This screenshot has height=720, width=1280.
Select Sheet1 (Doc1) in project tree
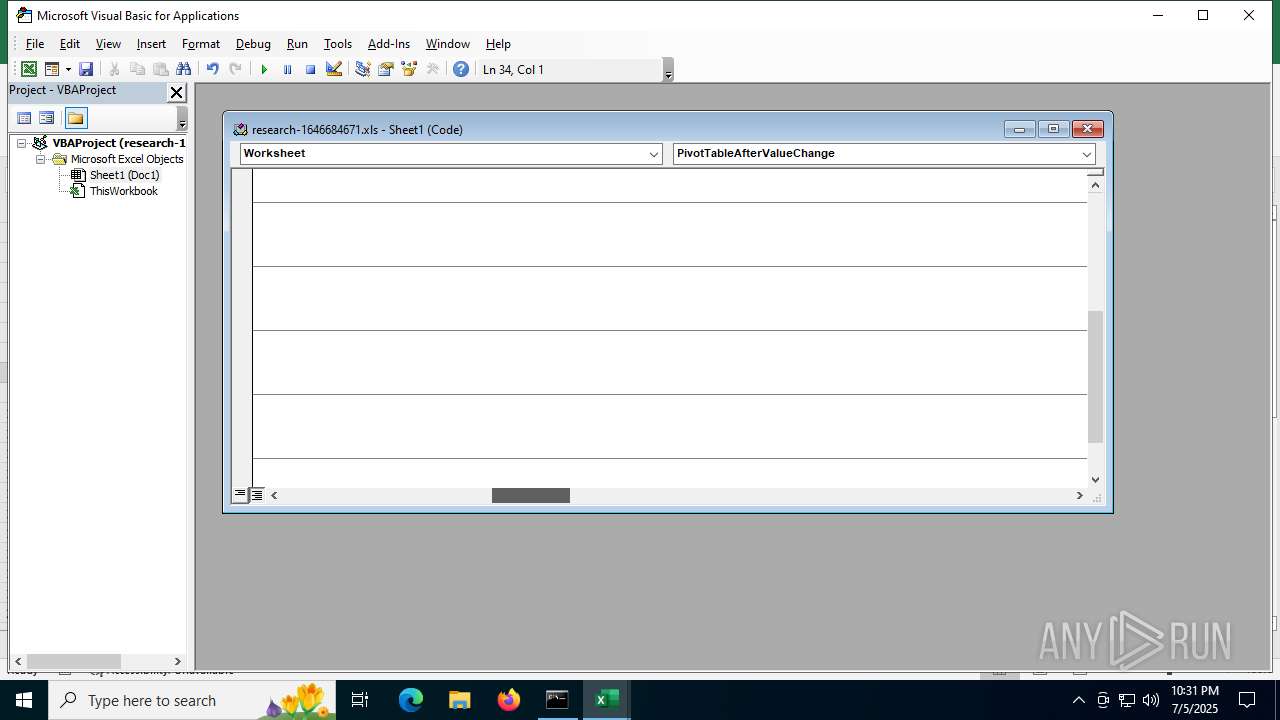(x=124, y=175)
